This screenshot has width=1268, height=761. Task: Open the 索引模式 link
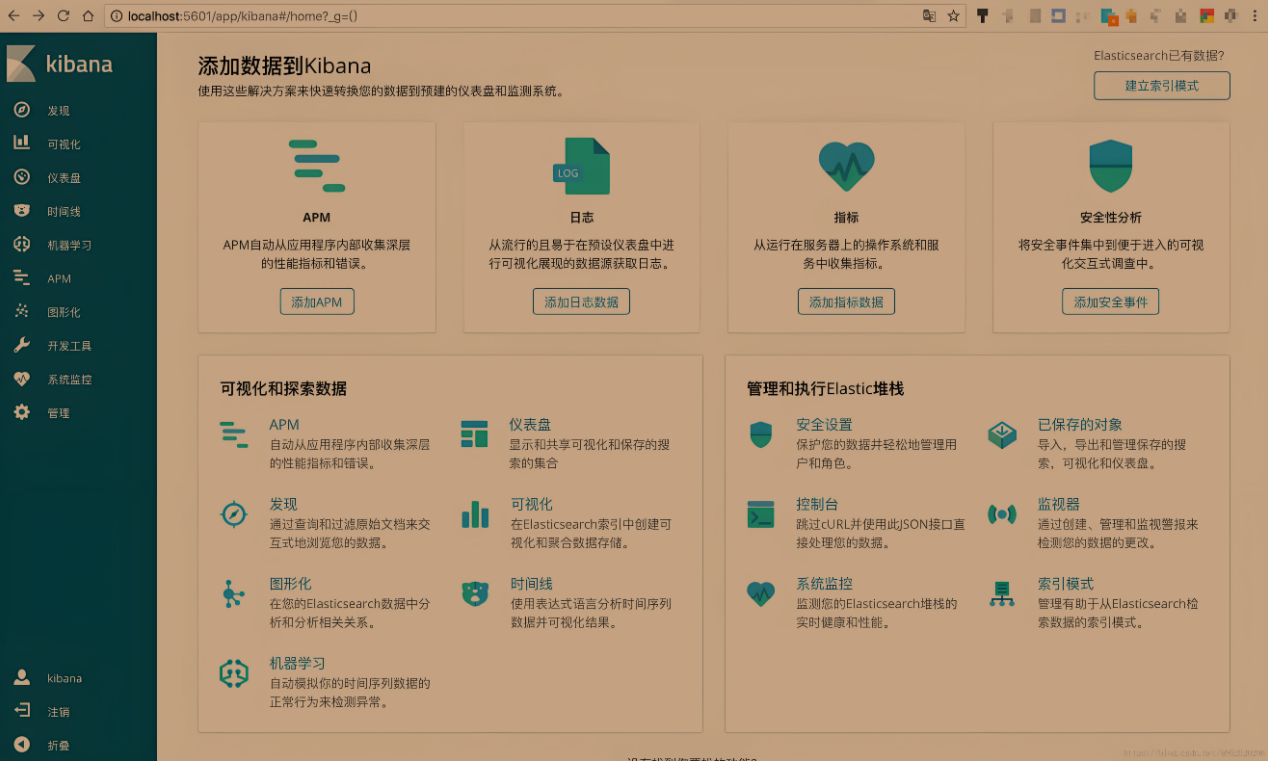[x=1065, y=584]
